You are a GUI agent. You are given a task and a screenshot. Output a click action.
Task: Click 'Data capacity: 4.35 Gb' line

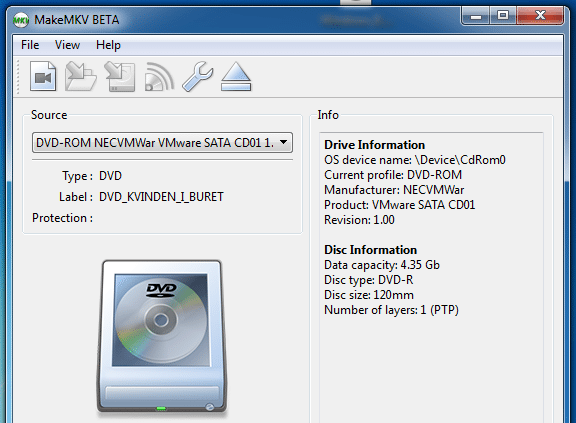tap(382, 265)
